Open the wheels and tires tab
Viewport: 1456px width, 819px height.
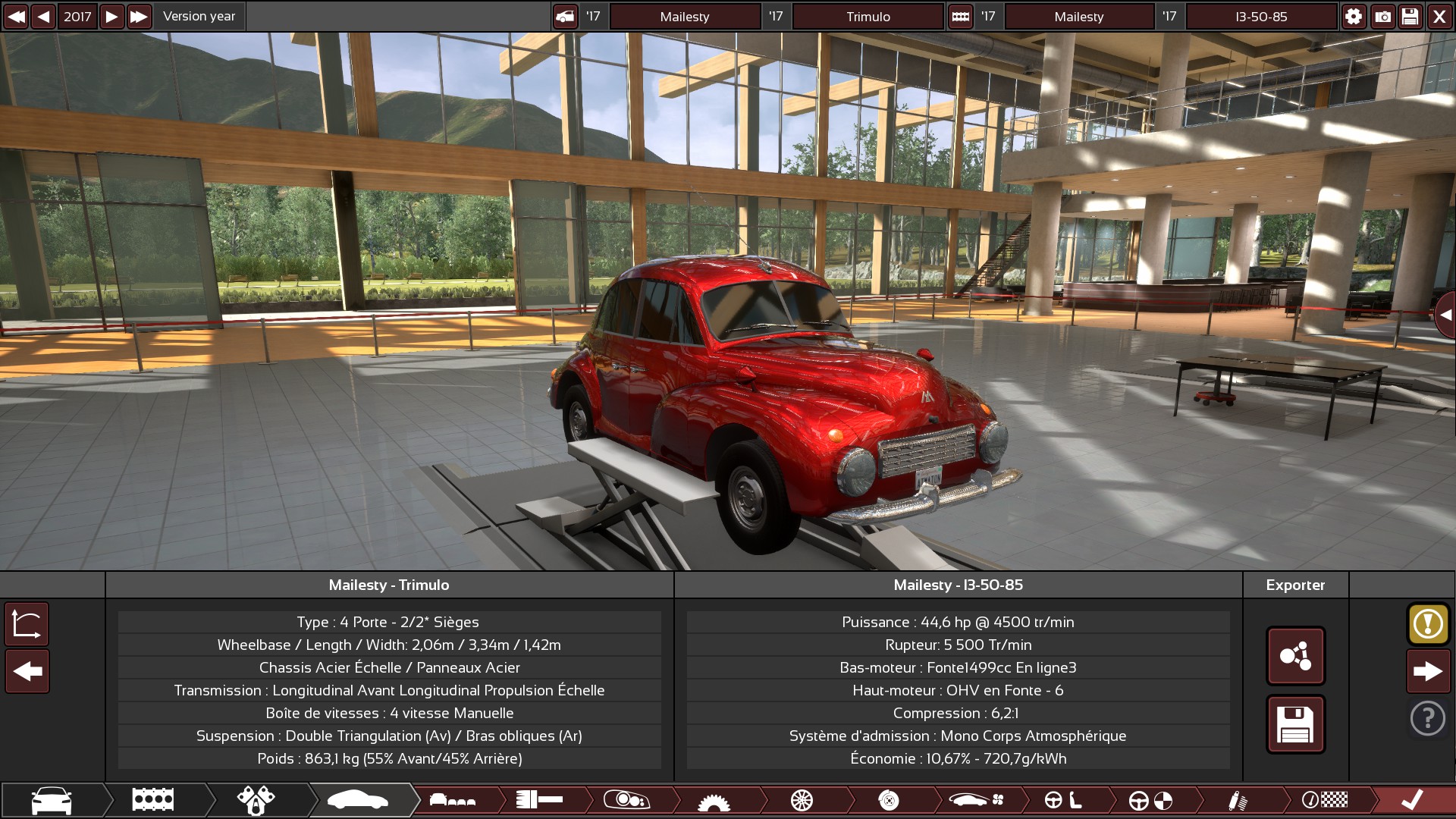pos(802,800)
